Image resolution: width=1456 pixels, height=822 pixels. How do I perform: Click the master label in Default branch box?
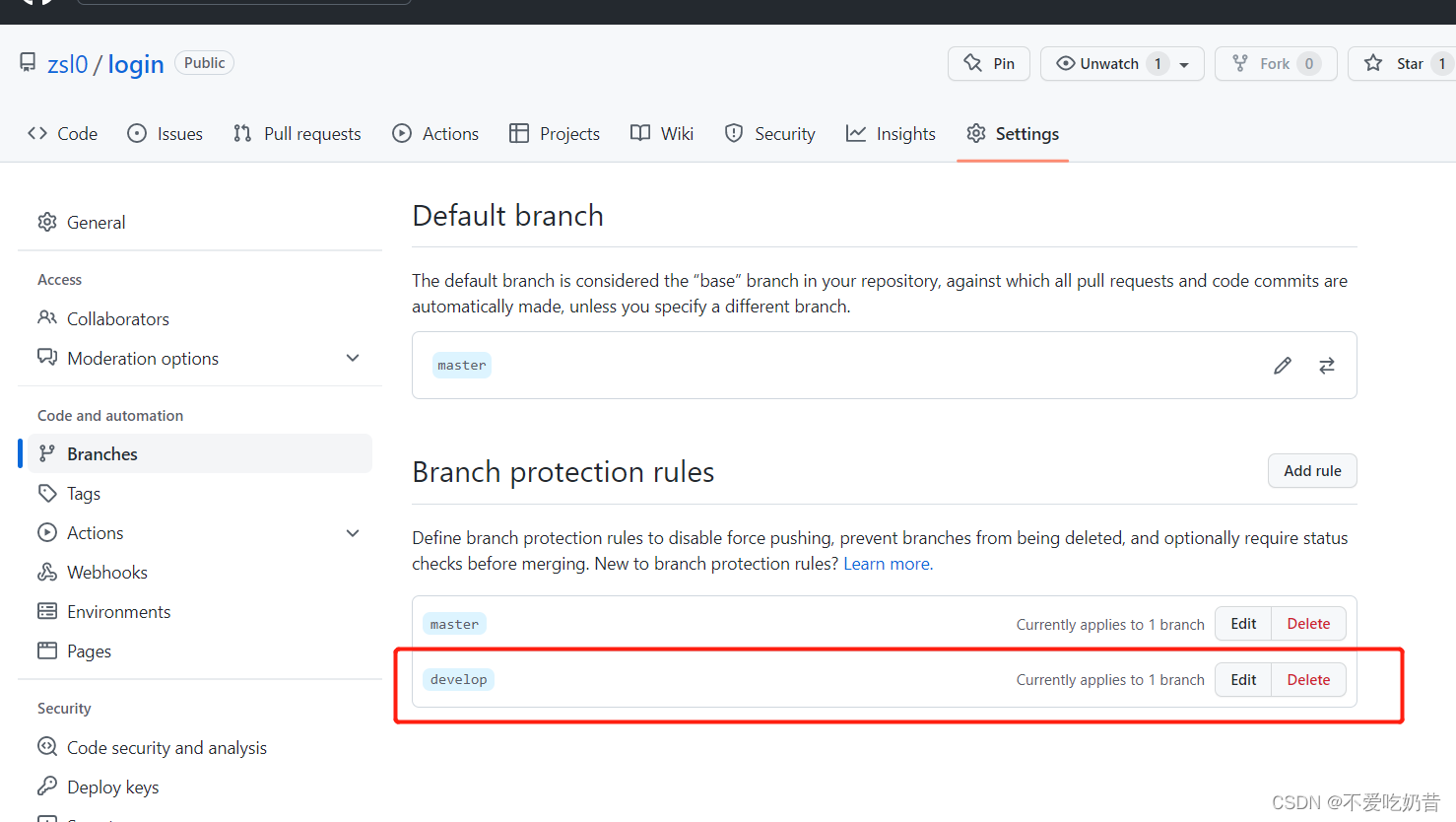pyautogui.click(x=462, y=366)
